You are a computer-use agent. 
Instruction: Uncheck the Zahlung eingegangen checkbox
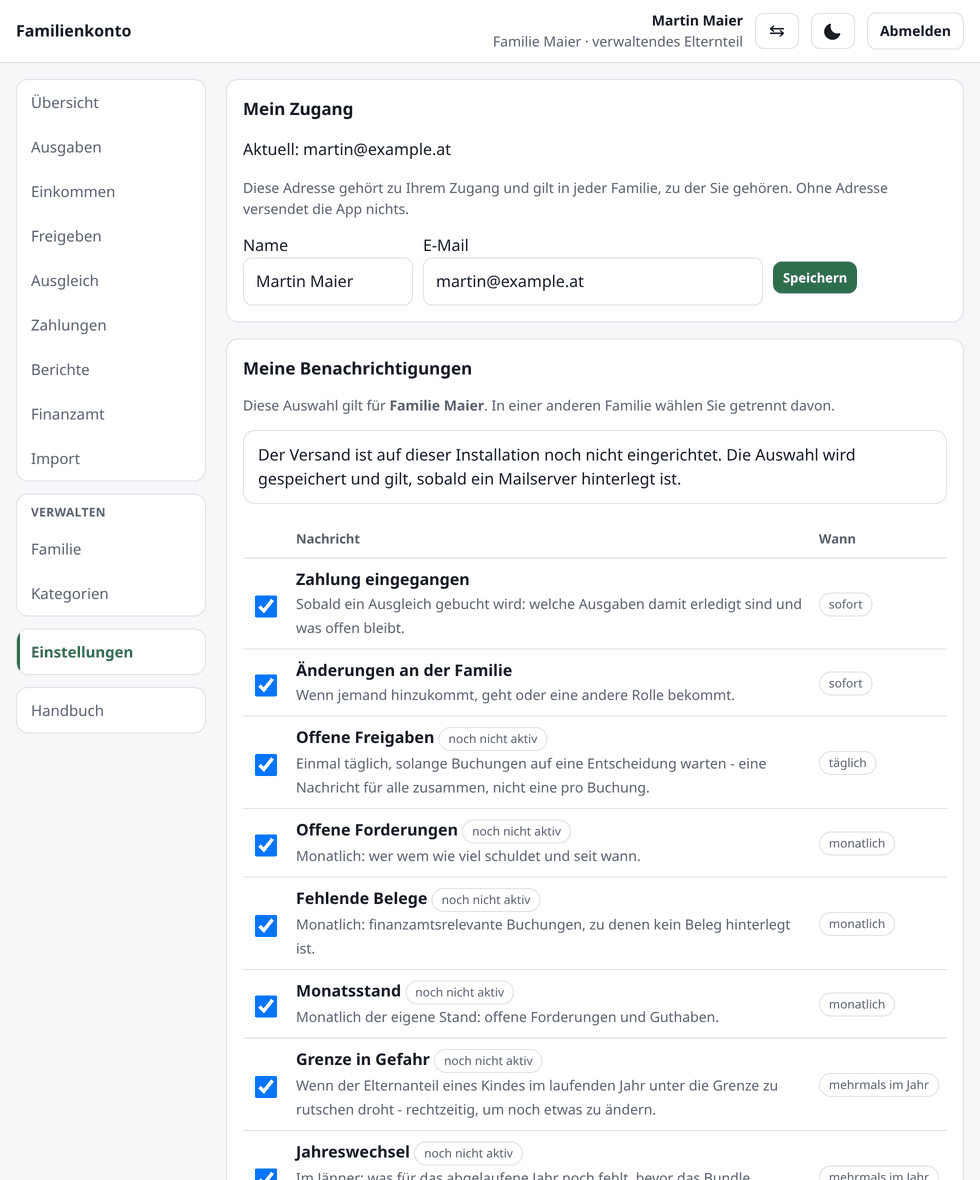click(266, 606)
